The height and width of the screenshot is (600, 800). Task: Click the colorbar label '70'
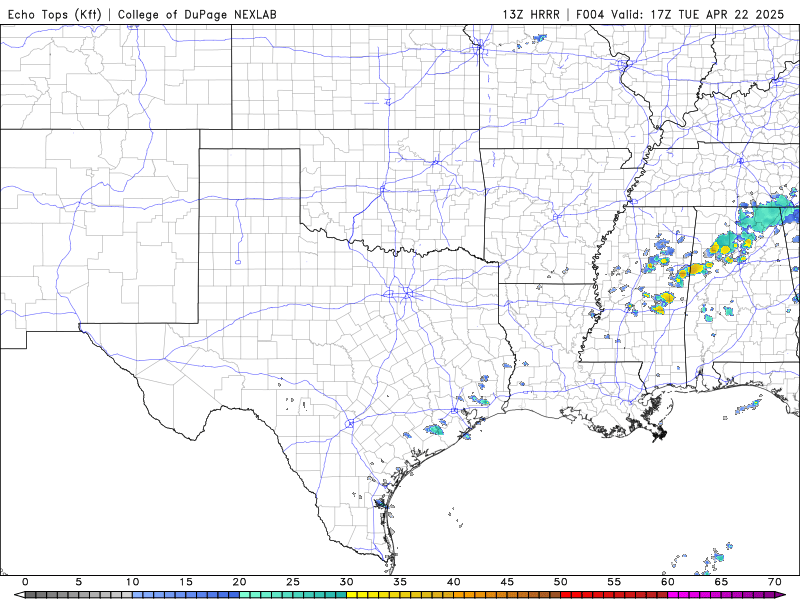coord(774,582)
